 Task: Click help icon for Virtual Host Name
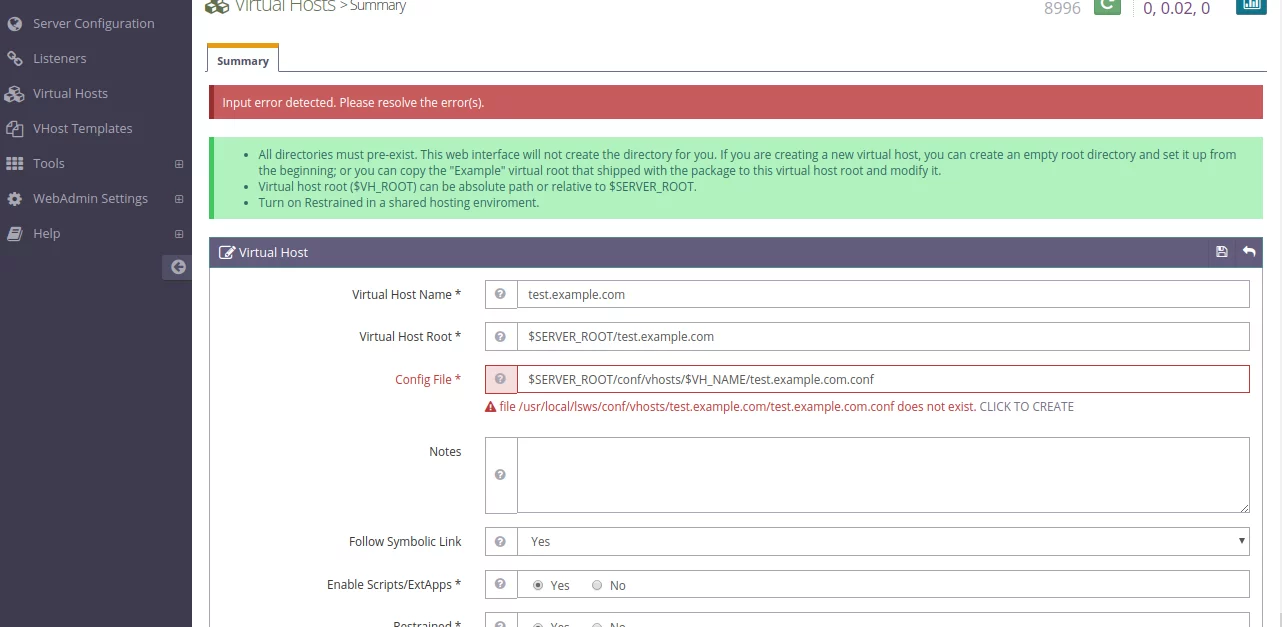501,294
